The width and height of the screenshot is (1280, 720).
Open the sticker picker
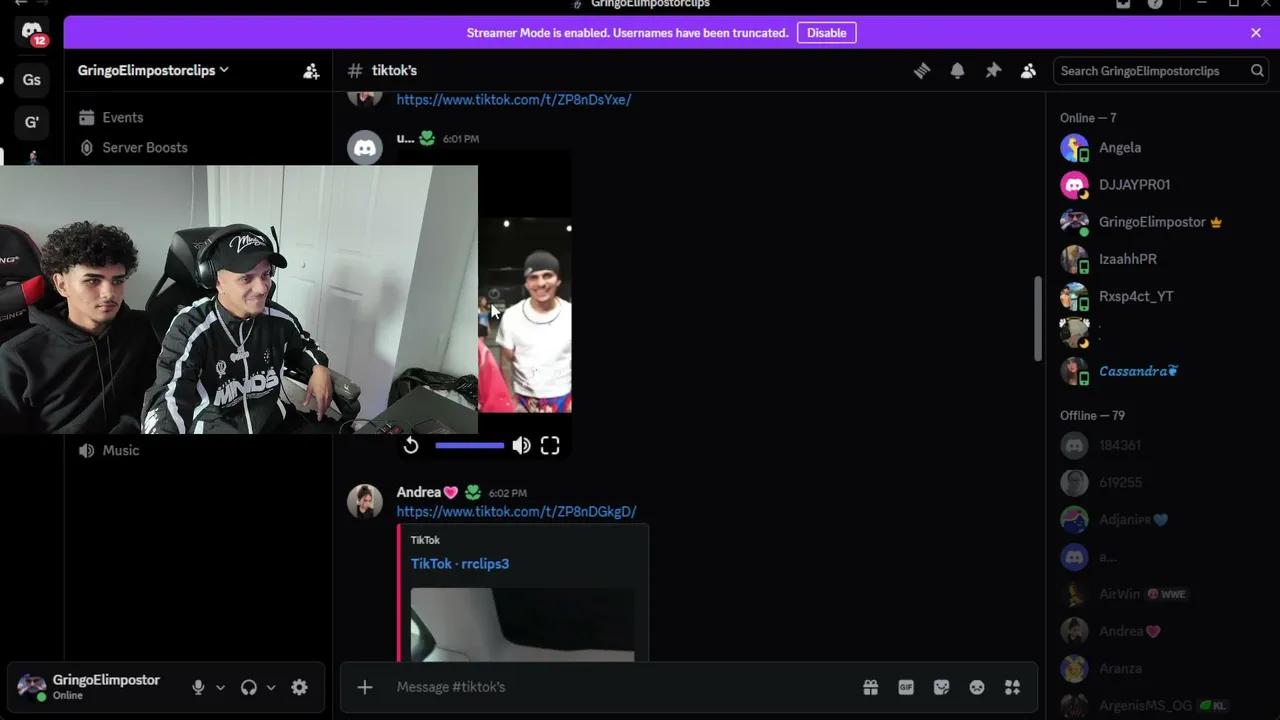[x=941, y=687]
